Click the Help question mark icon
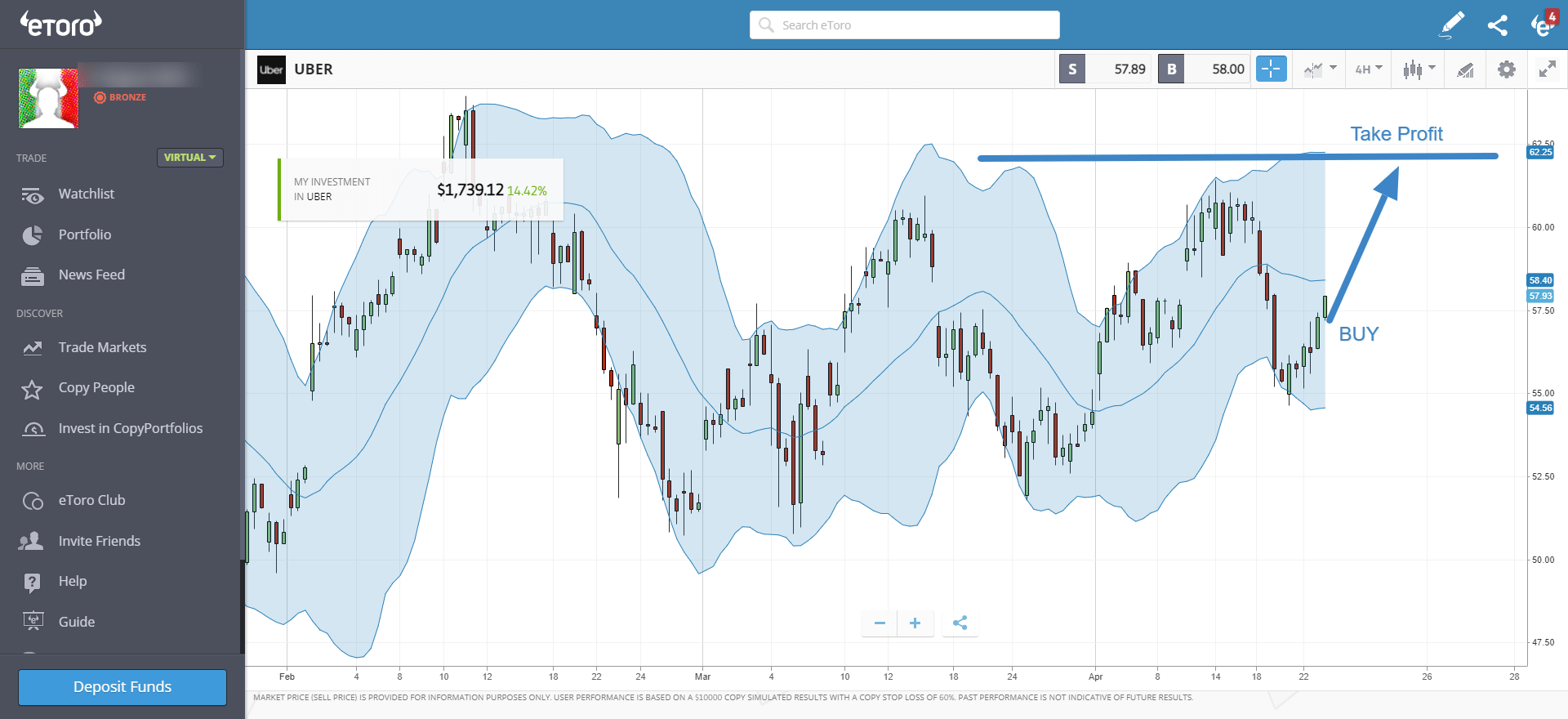 pyautogui.click(x=32, y=582)
